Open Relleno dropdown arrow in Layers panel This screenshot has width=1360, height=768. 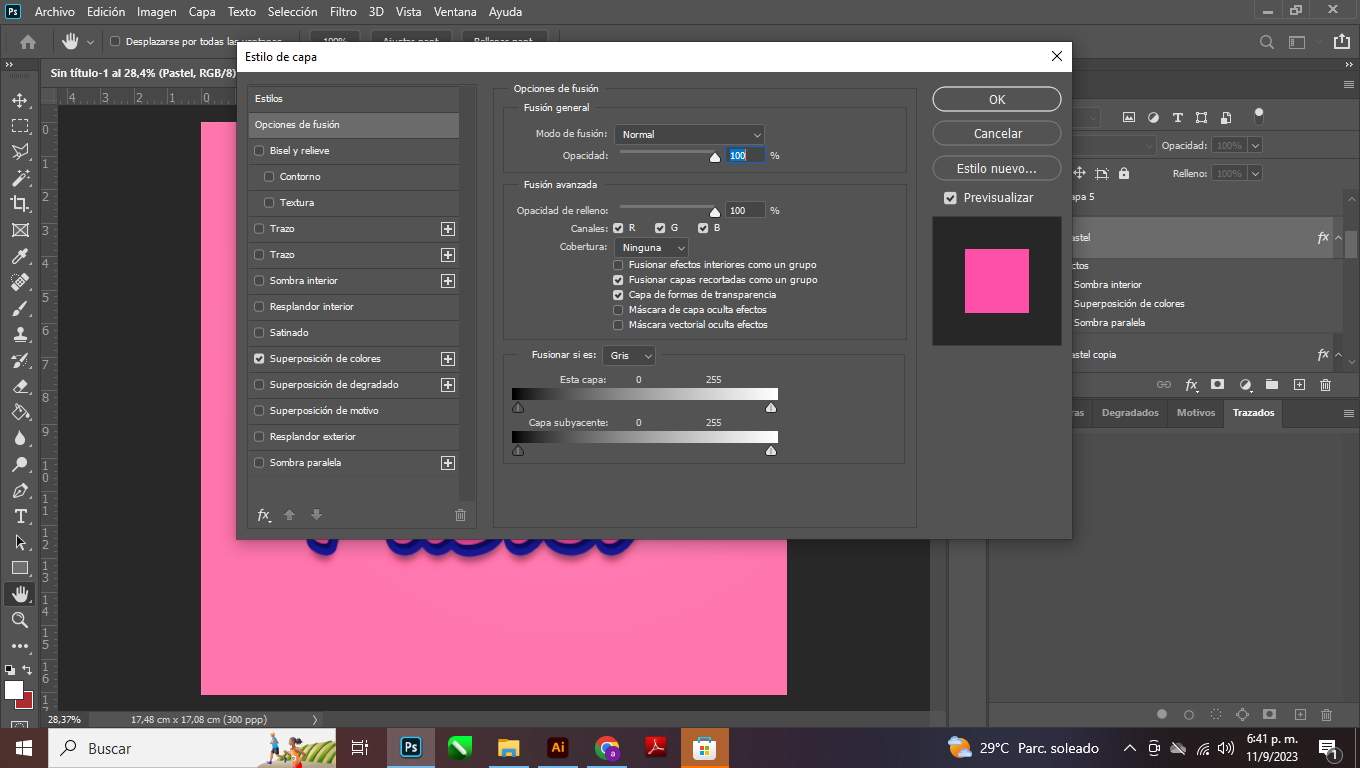pyautogui.click(x=1255, y=173)
